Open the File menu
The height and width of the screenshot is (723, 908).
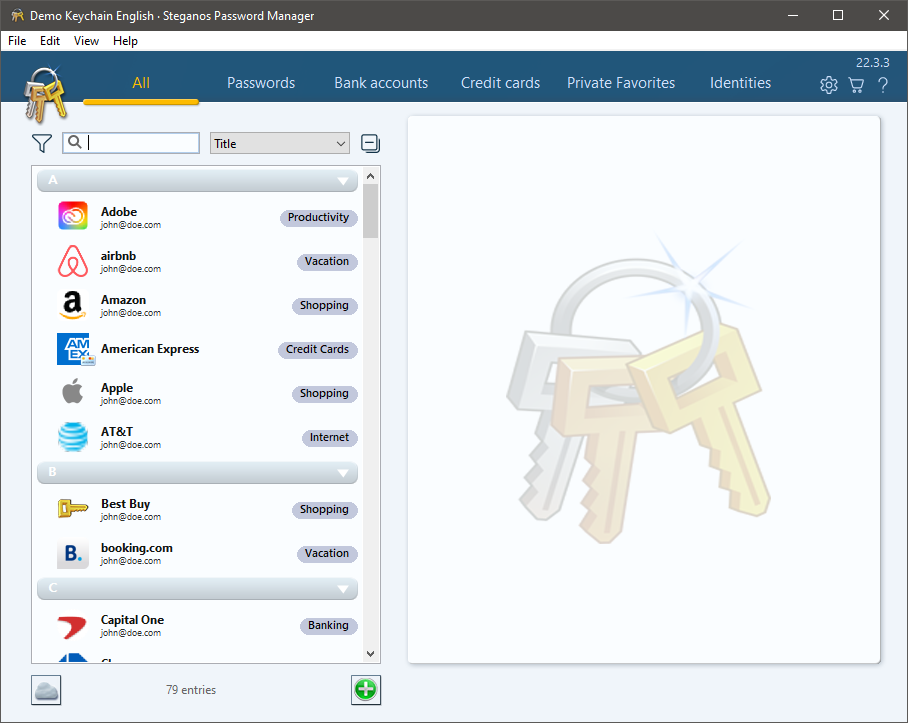pyautogui.click(x=17, y=41)
